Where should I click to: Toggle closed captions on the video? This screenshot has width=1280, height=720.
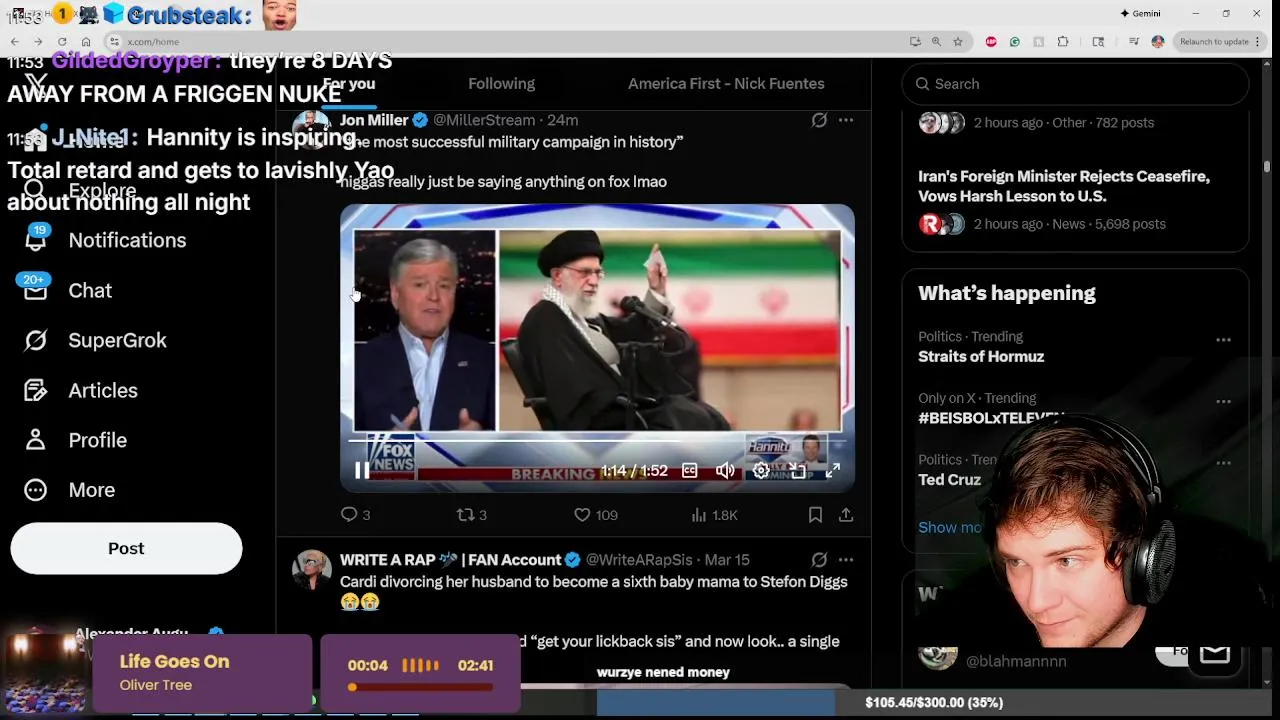[689, 471]
